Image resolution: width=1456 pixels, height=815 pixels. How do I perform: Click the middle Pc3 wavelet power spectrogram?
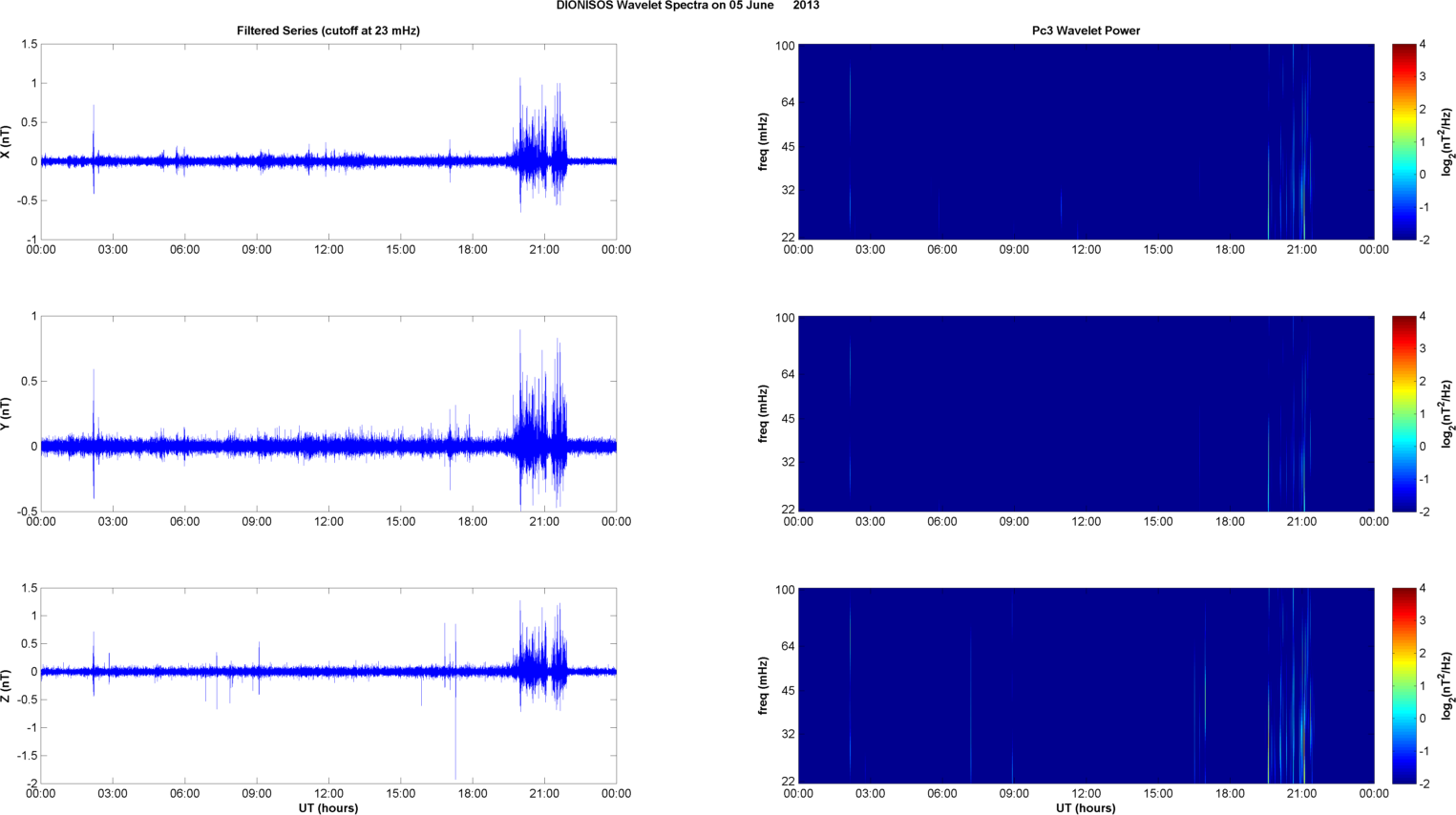pos(1086,414)
